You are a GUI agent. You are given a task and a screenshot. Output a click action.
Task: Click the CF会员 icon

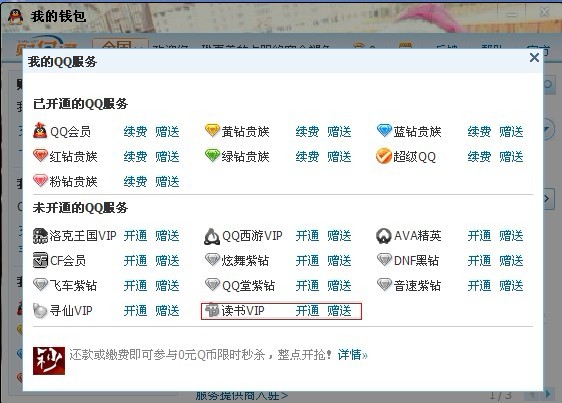(x=40, y=260)
